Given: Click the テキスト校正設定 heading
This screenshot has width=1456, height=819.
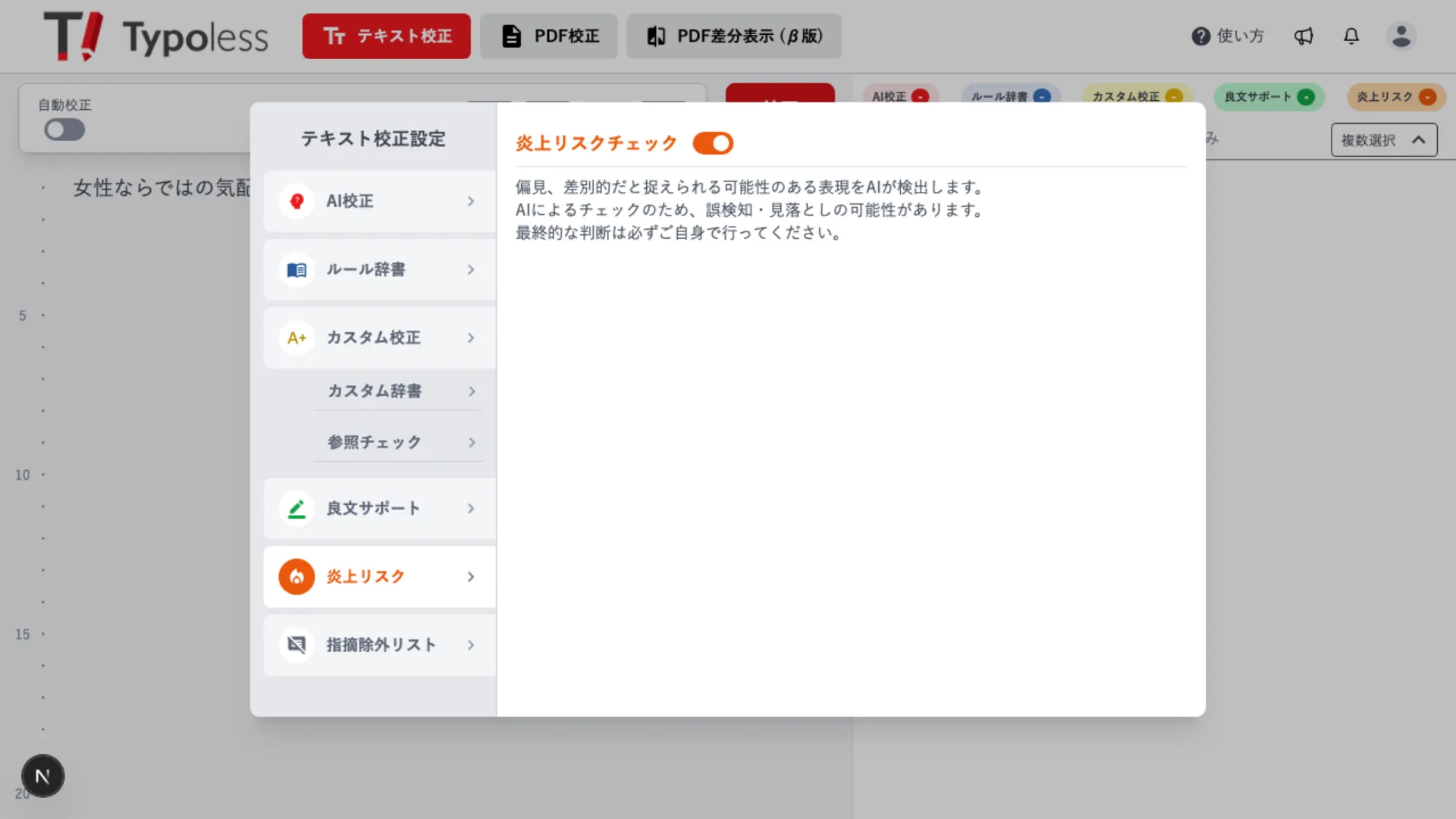Looking at the screenshot, I should coord(373,139).
